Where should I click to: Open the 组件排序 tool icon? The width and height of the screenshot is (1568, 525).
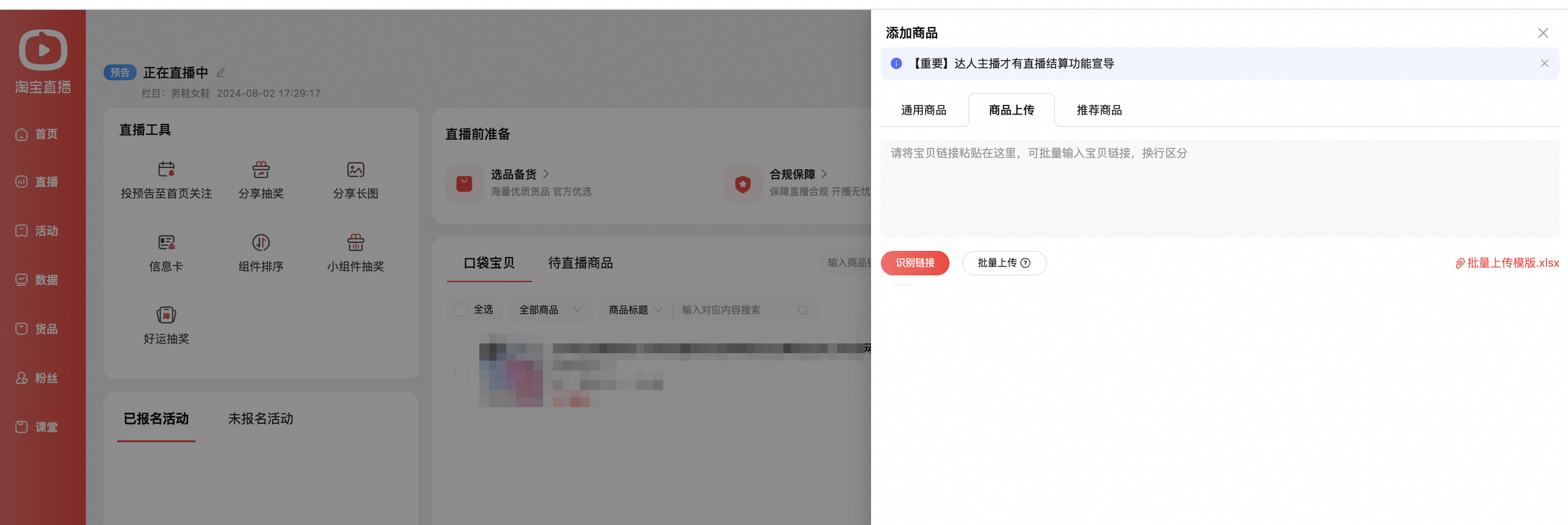[x=261, y=242]
